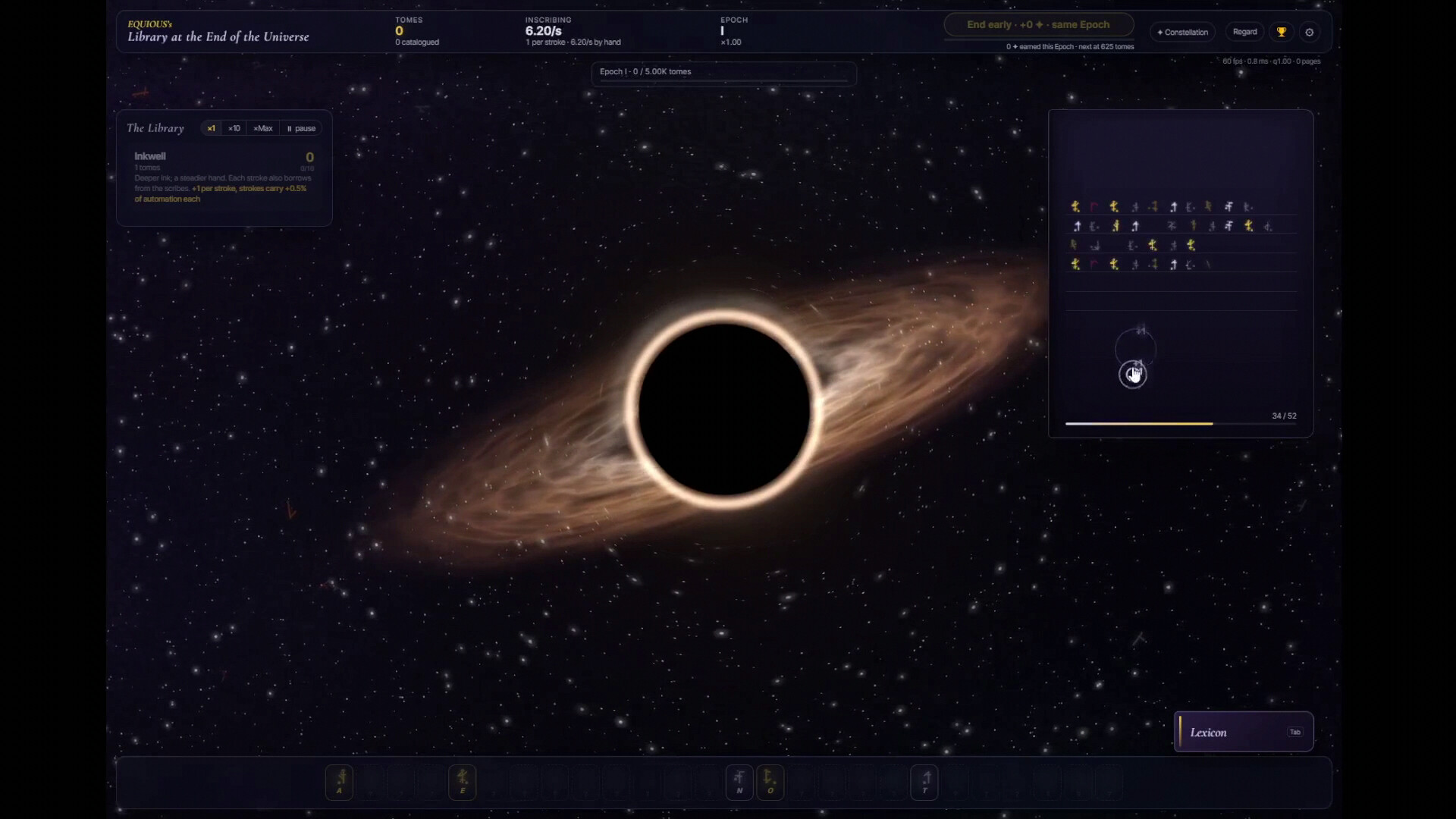Click the game title 'Library at the End of the Universe'

[218, 36]
